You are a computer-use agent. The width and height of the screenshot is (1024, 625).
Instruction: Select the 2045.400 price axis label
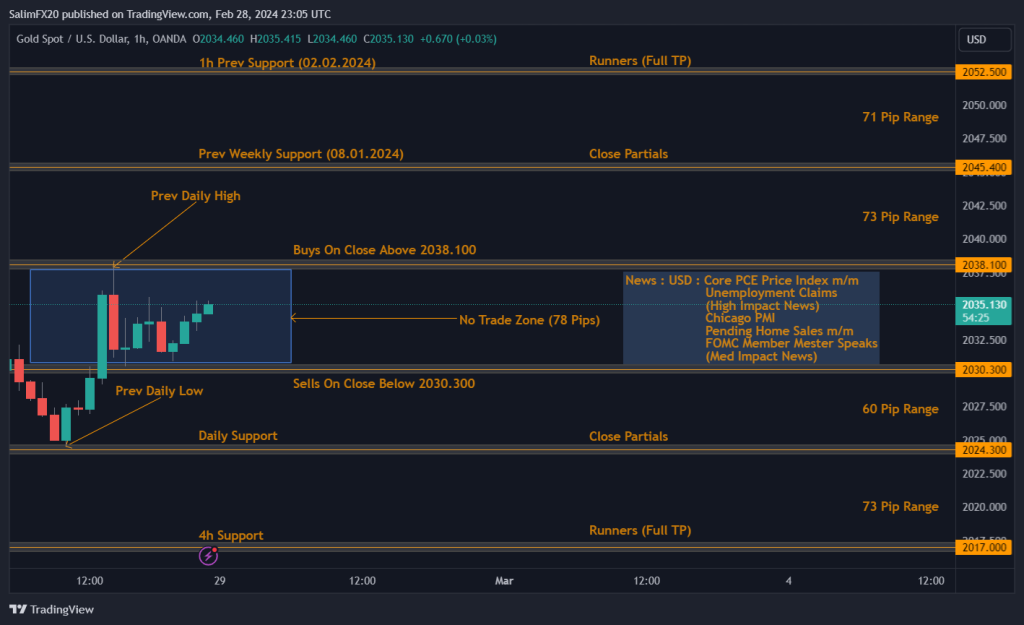(984, 167)
